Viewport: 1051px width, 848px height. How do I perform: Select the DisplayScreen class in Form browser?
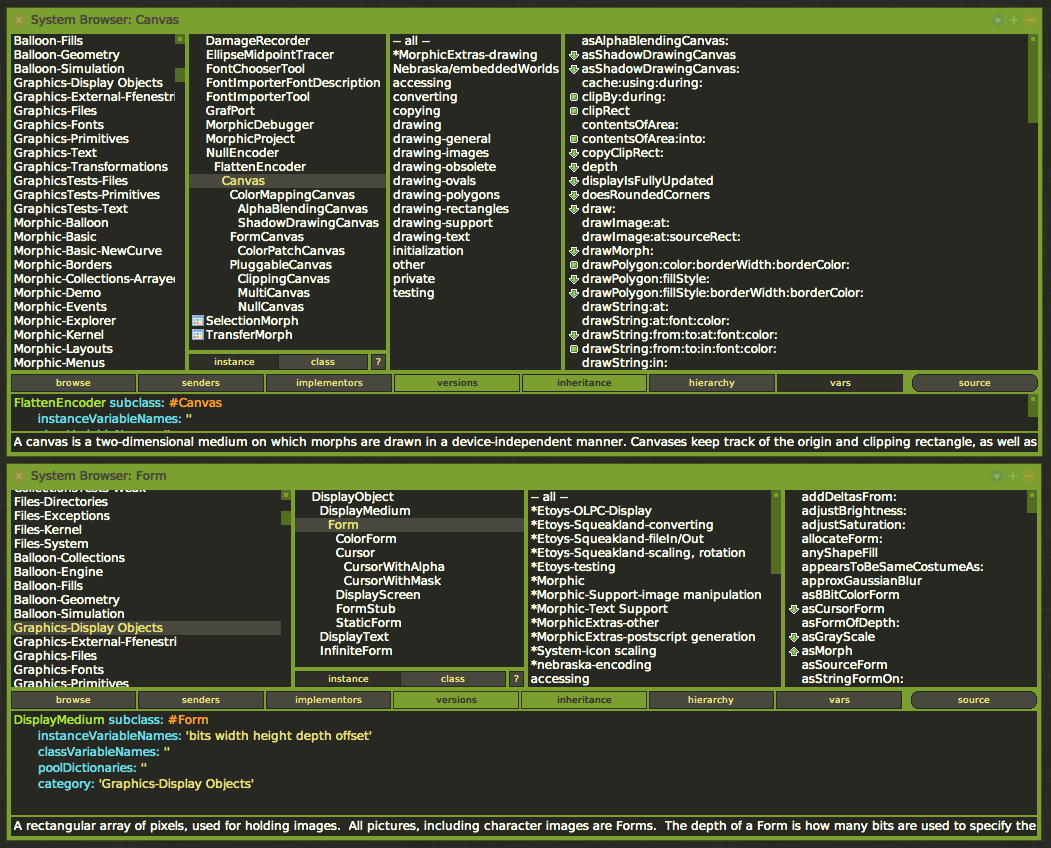point(377,595)
